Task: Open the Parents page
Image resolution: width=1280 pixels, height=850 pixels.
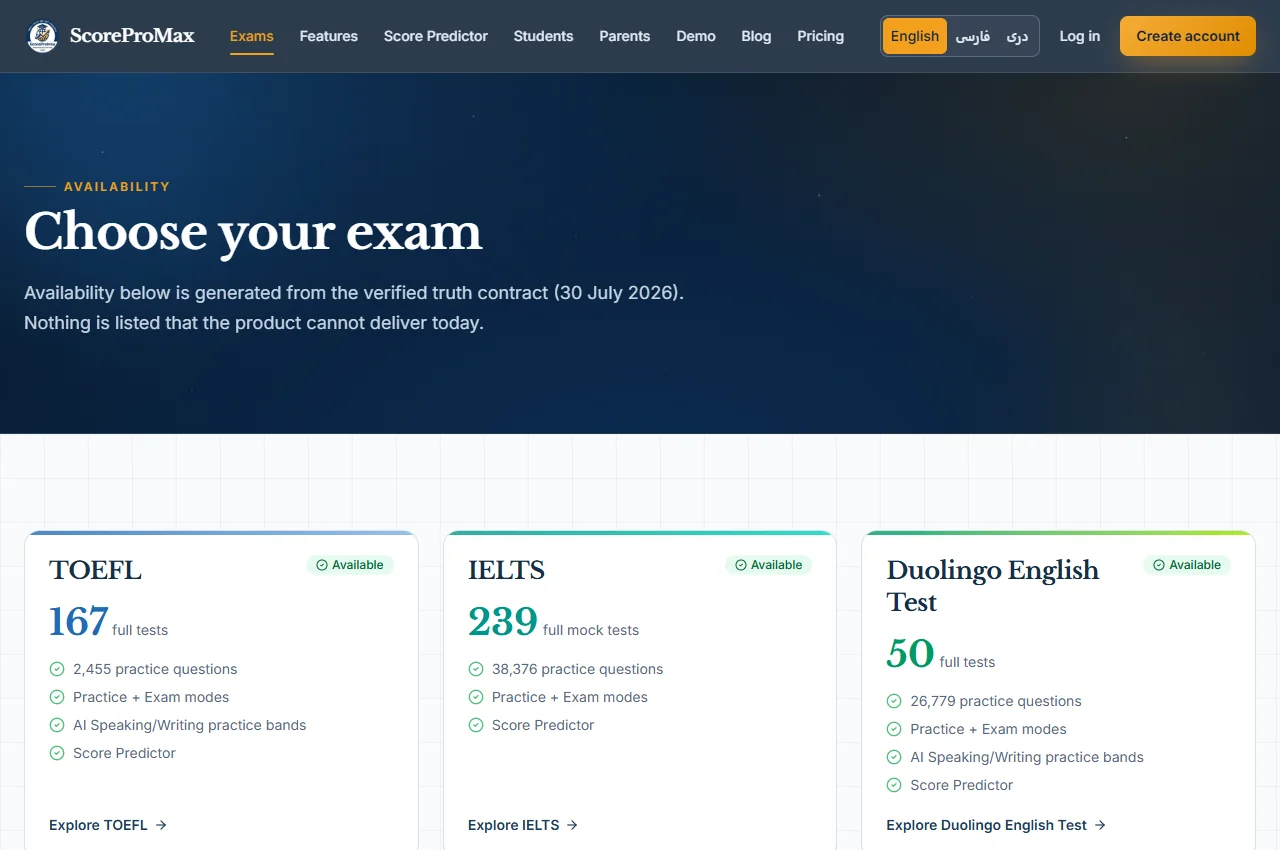Action: tap(625, 36)
